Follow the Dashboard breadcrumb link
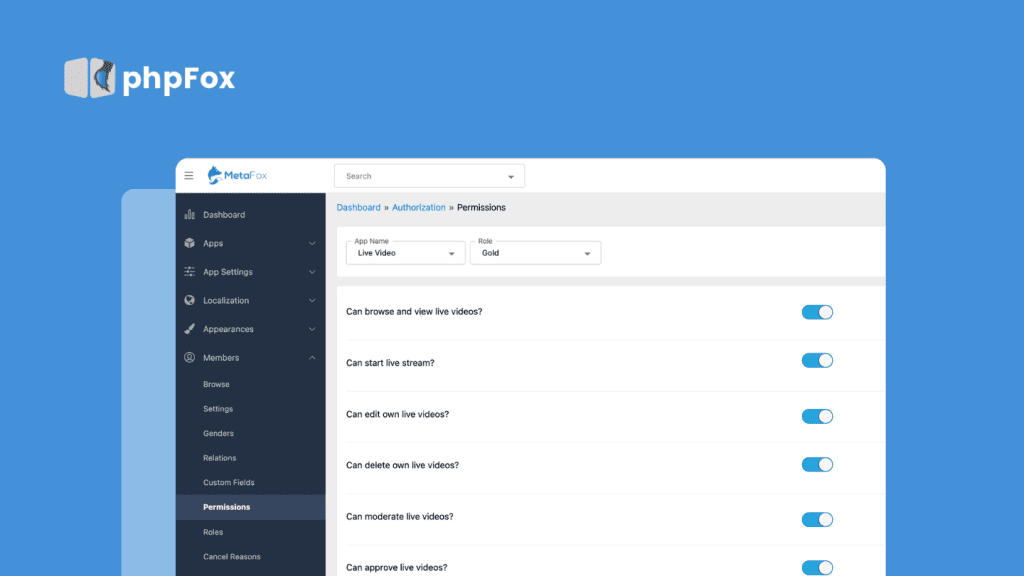 358,208
